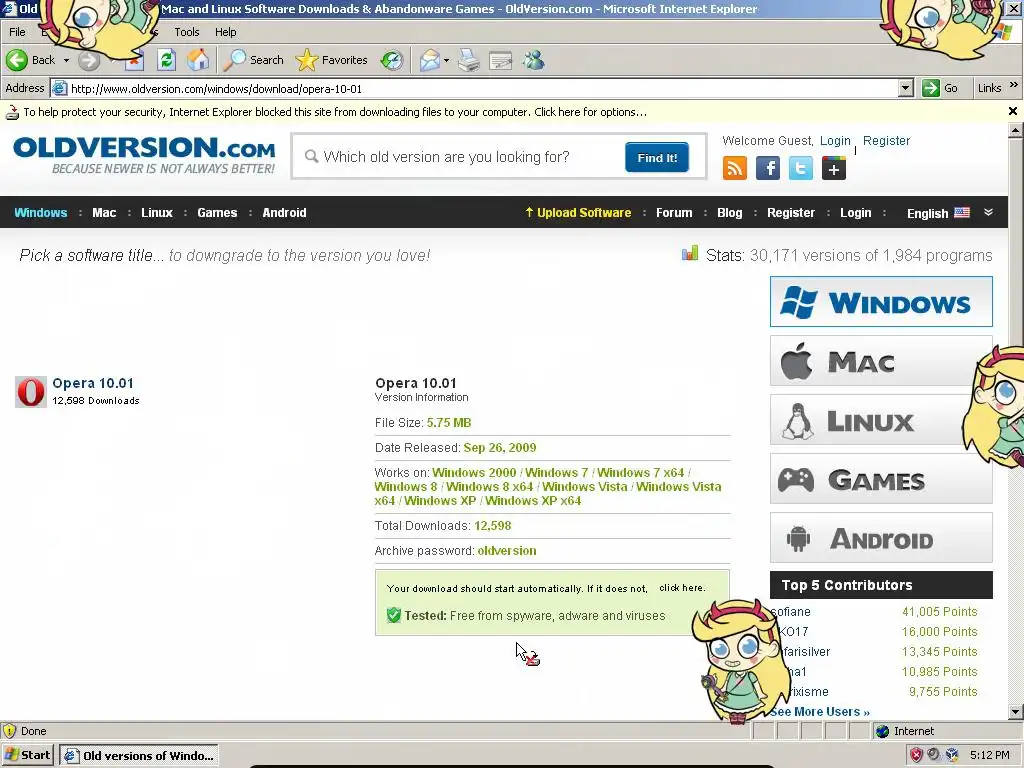Click the Find It! button
The width and height of the screenshot is (1024, 768).
[x=657, y=157]
